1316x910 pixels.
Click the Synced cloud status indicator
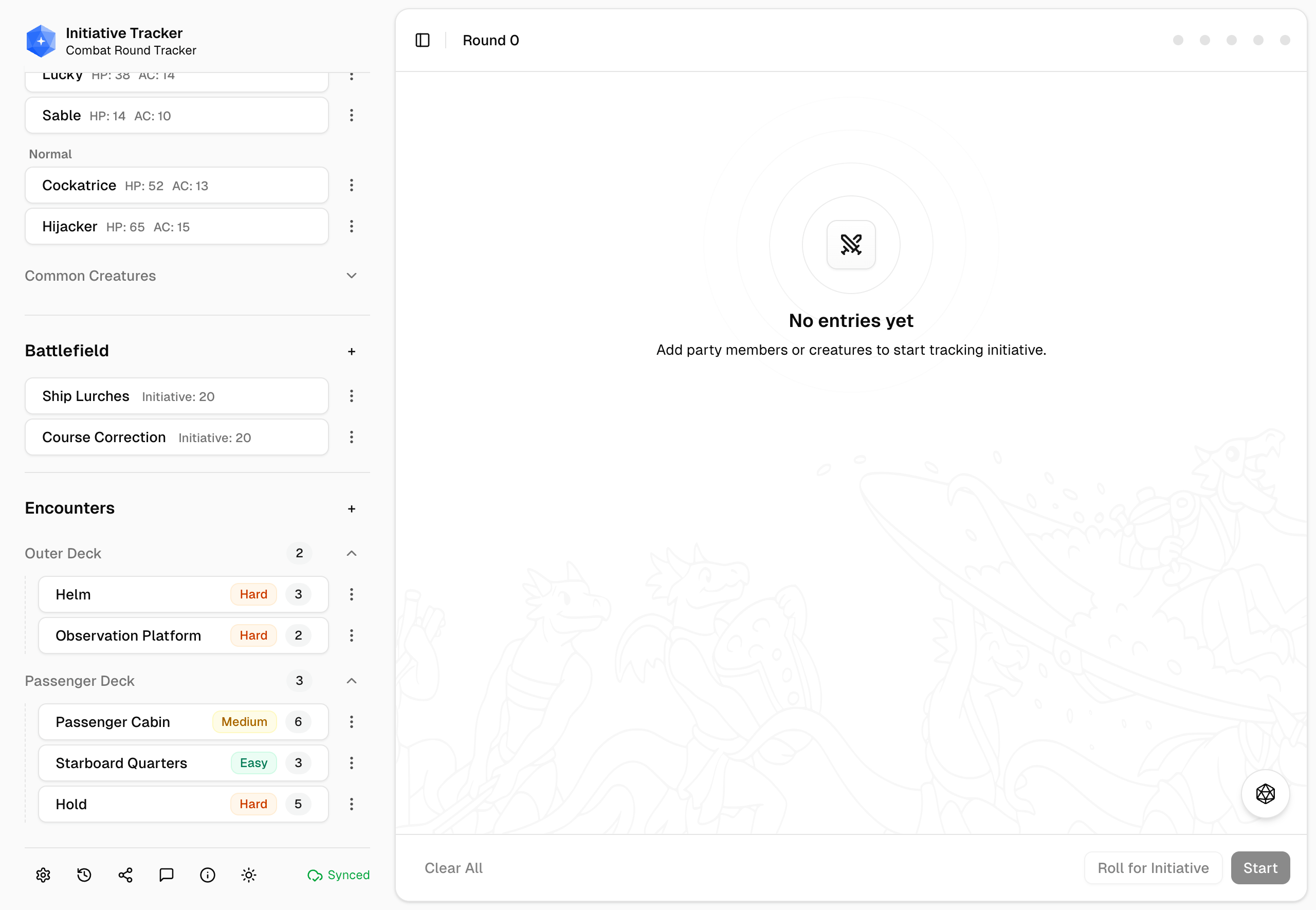[338, 875]
